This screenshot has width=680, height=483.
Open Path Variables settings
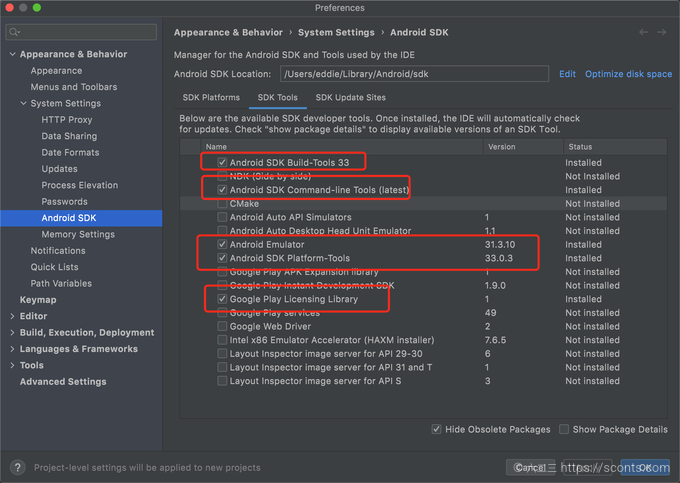click(61, 284)
